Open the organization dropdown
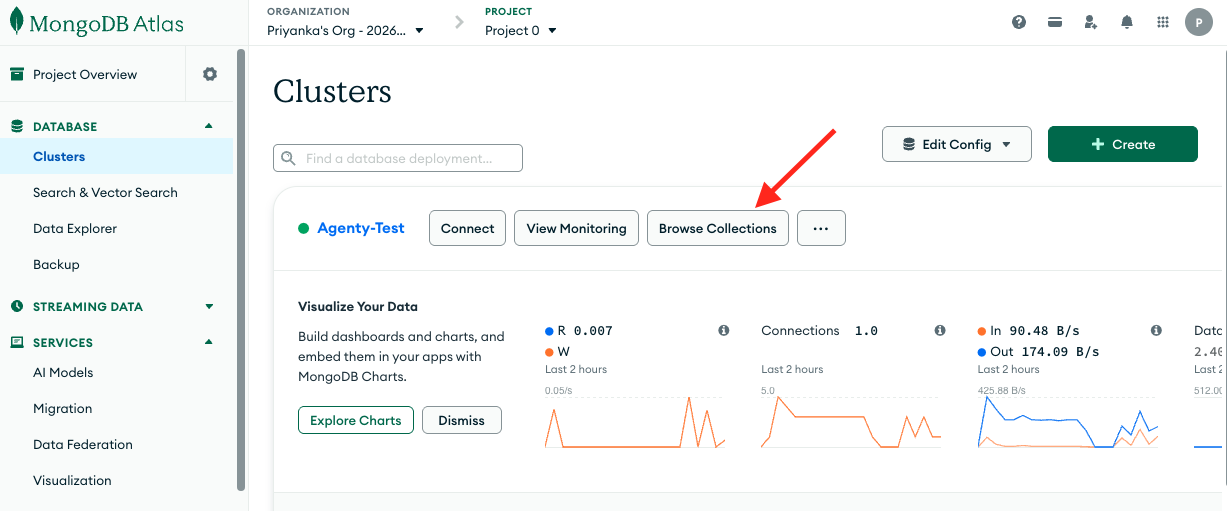The width and height of the screenshot is (1227, 511). click(x=345, y=30)
